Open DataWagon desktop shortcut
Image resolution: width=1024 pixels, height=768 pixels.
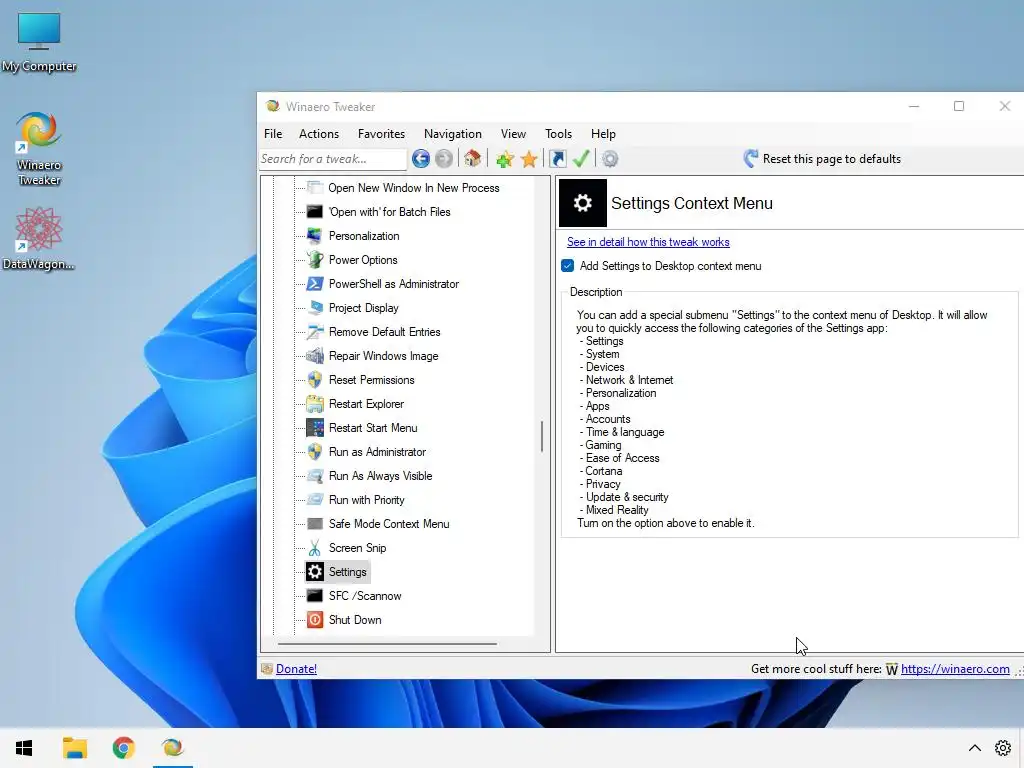click(x=39, y=238)
